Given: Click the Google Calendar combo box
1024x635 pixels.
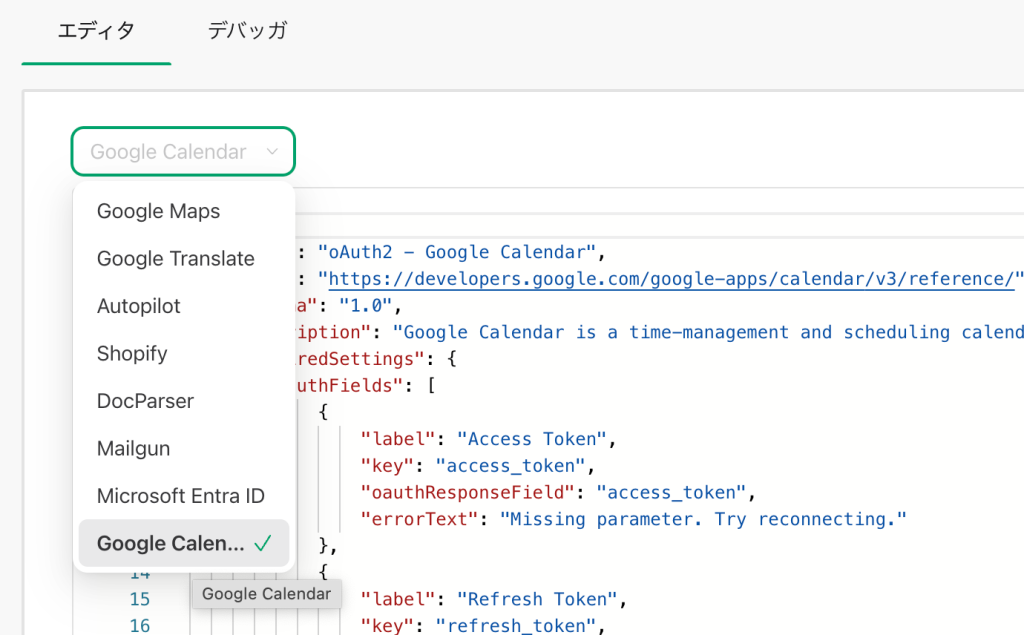Looking at the screenshot, I should pyautogui.click(x=183, y=152).
